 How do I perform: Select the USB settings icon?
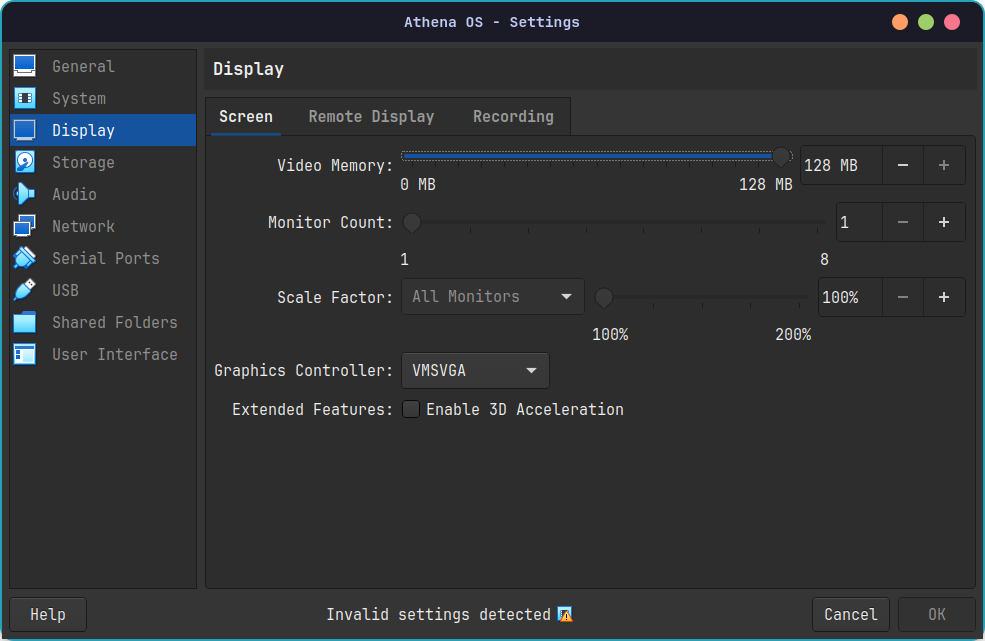[24, 290]
